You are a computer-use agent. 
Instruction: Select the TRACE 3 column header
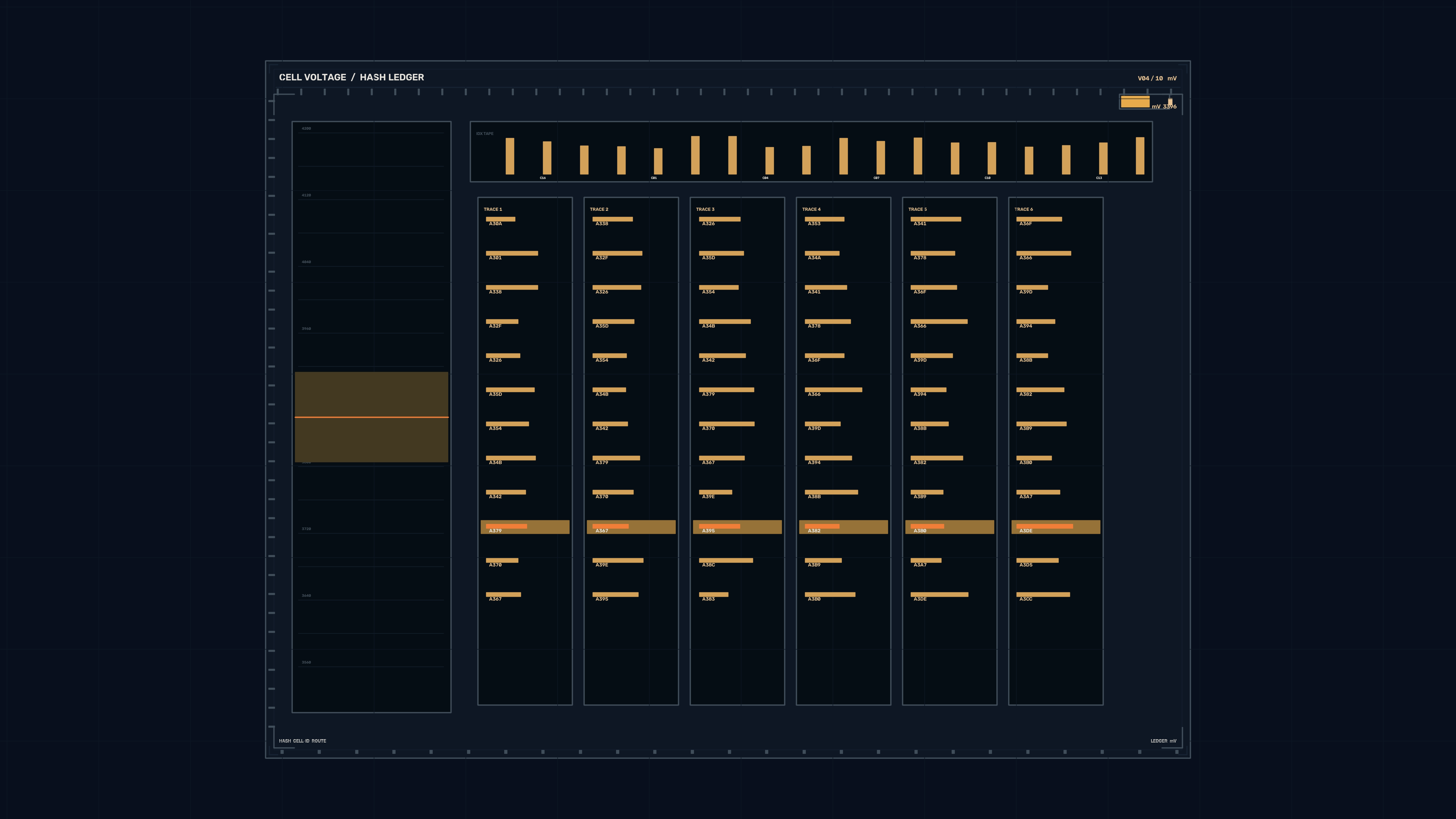[x=705, y=209]
